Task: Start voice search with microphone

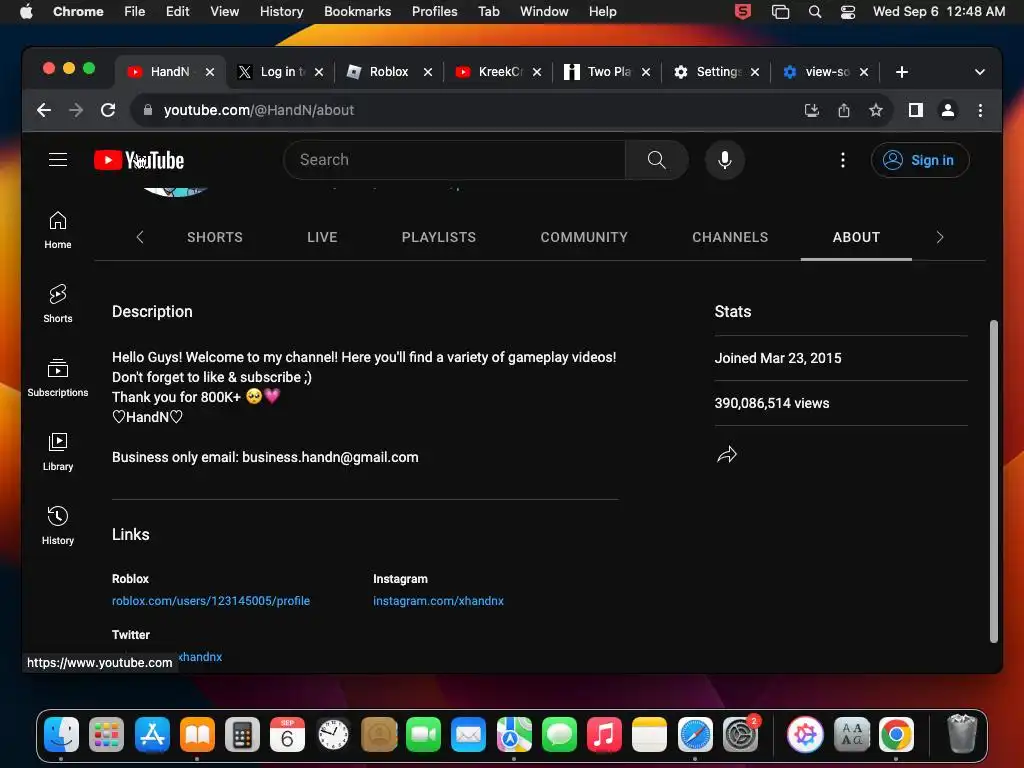Action: [724, 160]
